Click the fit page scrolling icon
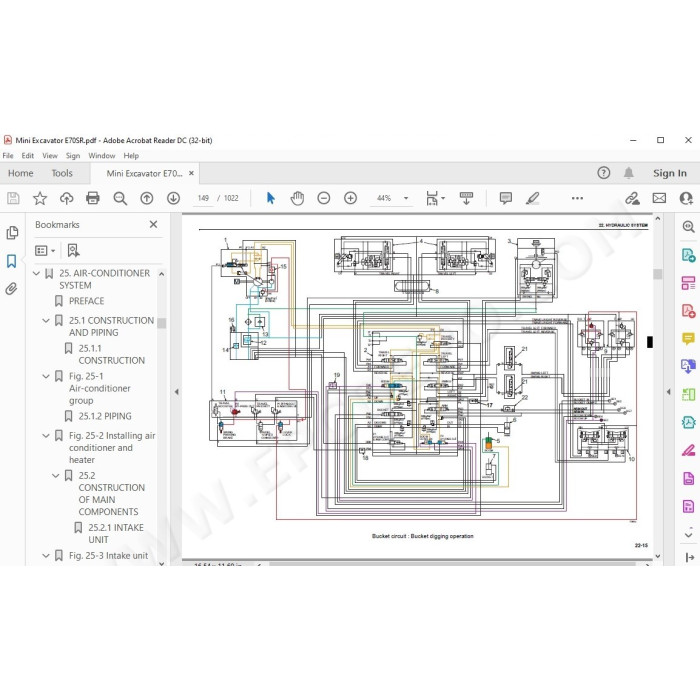The height and width of the screenshot is (700, 700). click(432, 198)
